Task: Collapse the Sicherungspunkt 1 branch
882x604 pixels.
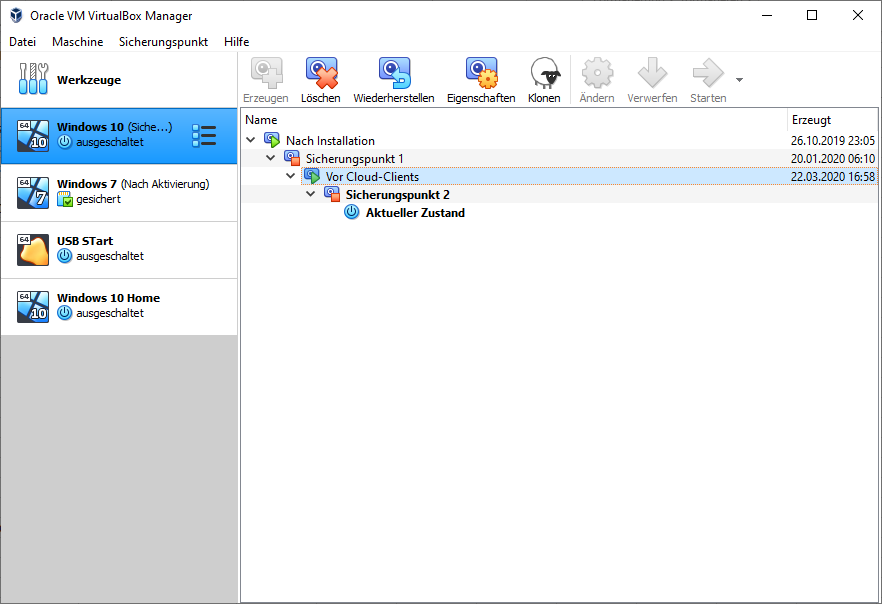Action: coord(271,158)
